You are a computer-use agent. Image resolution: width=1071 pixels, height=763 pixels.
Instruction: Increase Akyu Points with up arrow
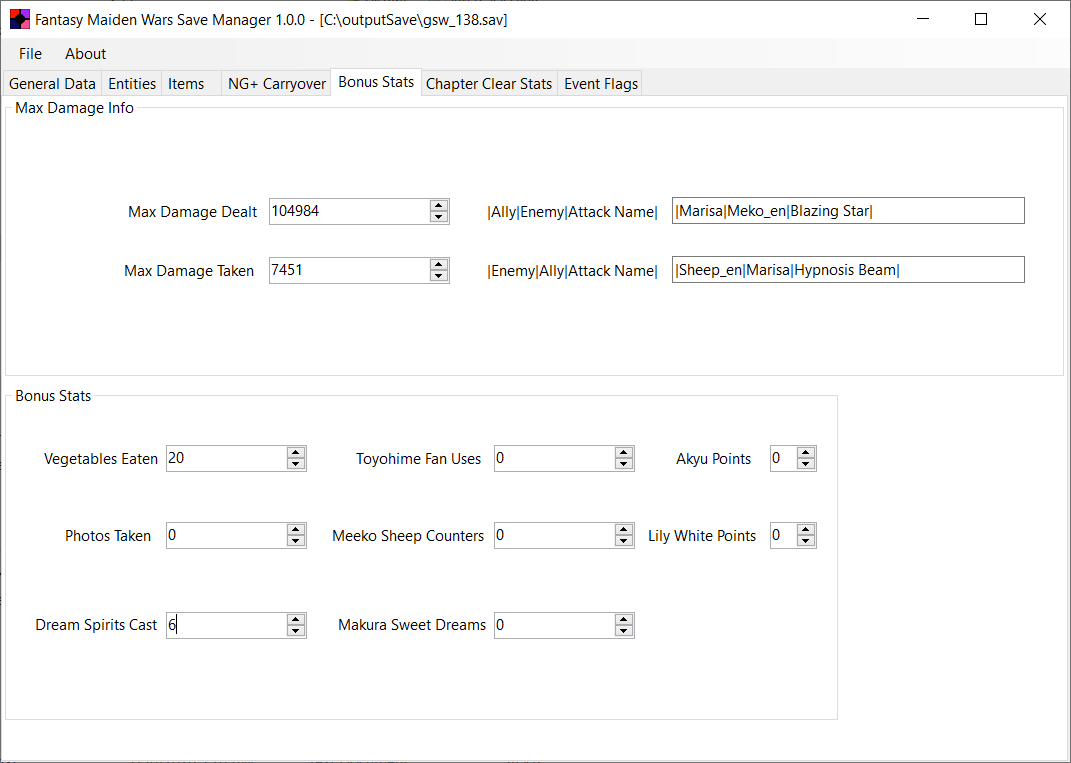(806, 452)
